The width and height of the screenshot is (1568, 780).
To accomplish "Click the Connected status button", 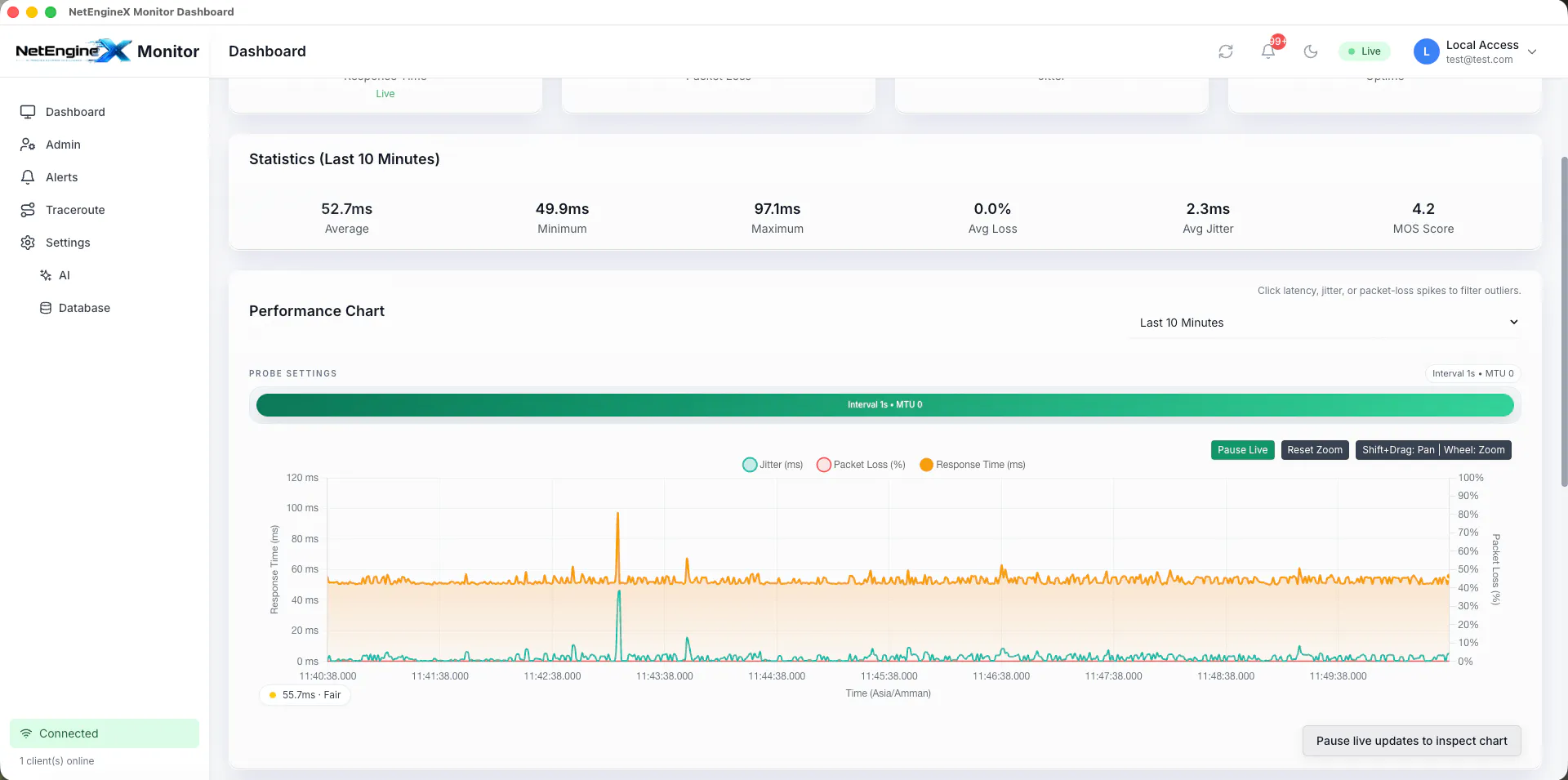I will coord(105,733).
